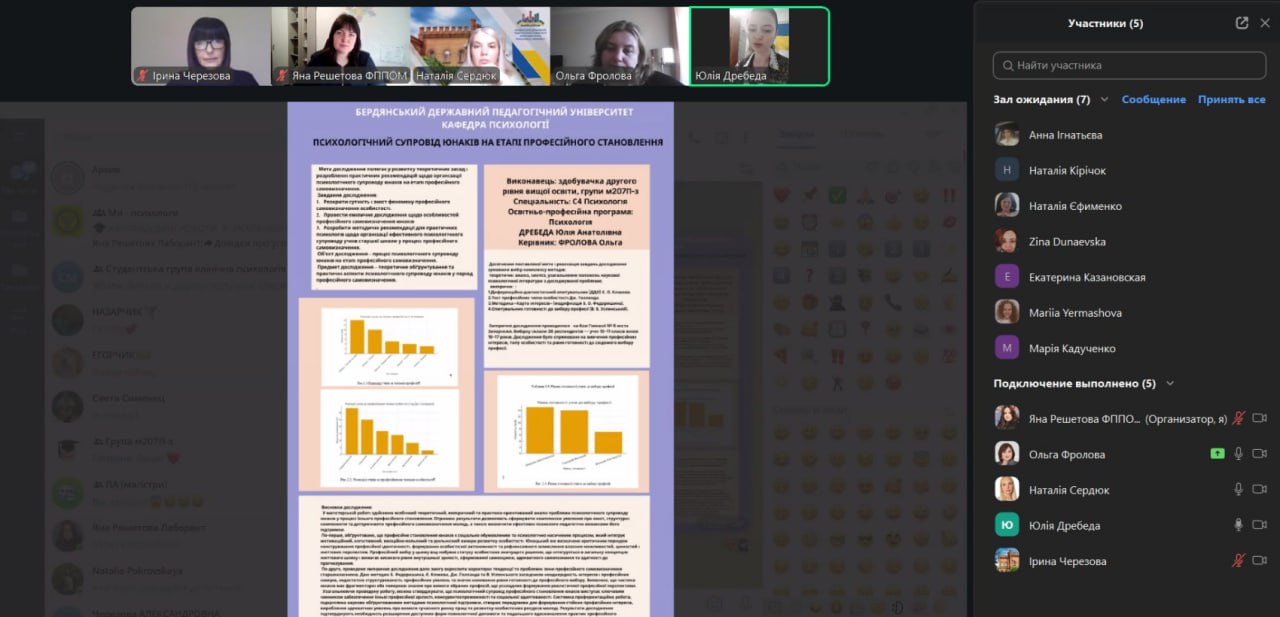The image size is (1280, 617).
Task: Unmute Ірина Черезова's microphone in participant list
Action: click(x=1238, y=561)
